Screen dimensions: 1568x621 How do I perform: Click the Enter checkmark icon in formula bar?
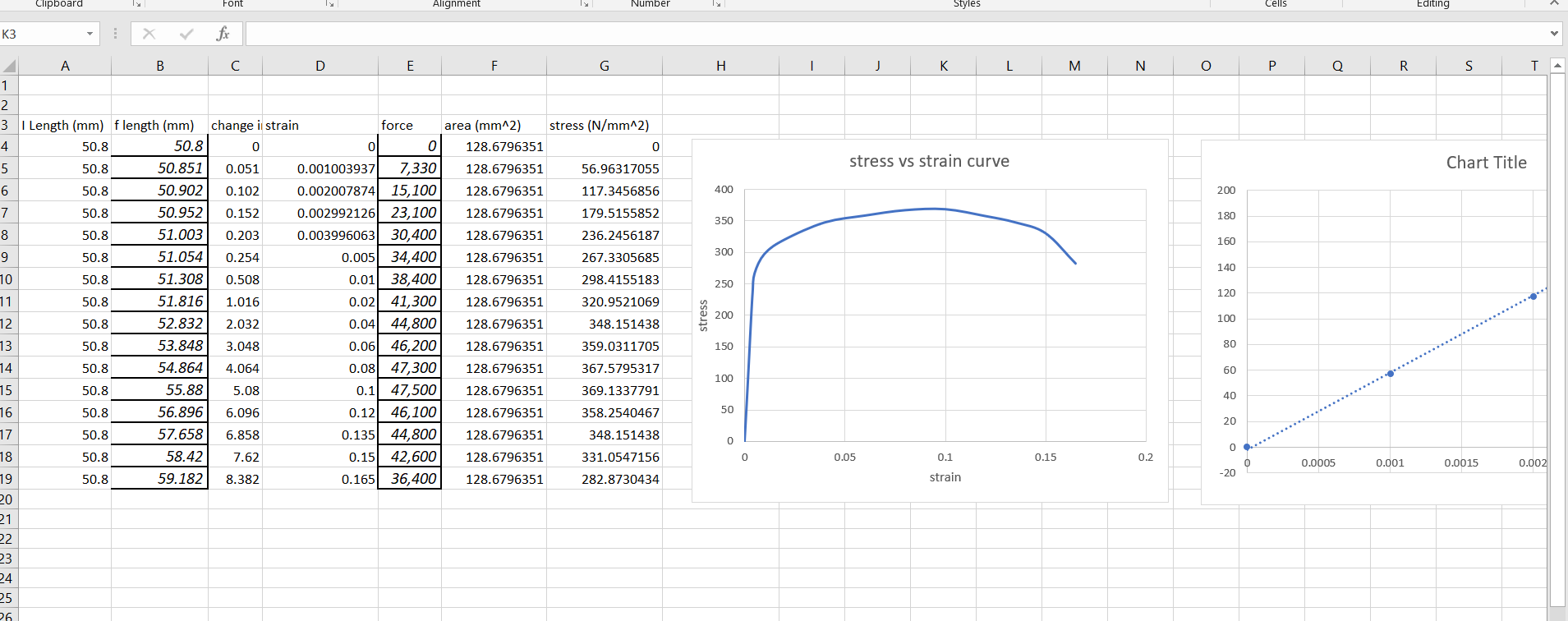click(x=186, y=34)
